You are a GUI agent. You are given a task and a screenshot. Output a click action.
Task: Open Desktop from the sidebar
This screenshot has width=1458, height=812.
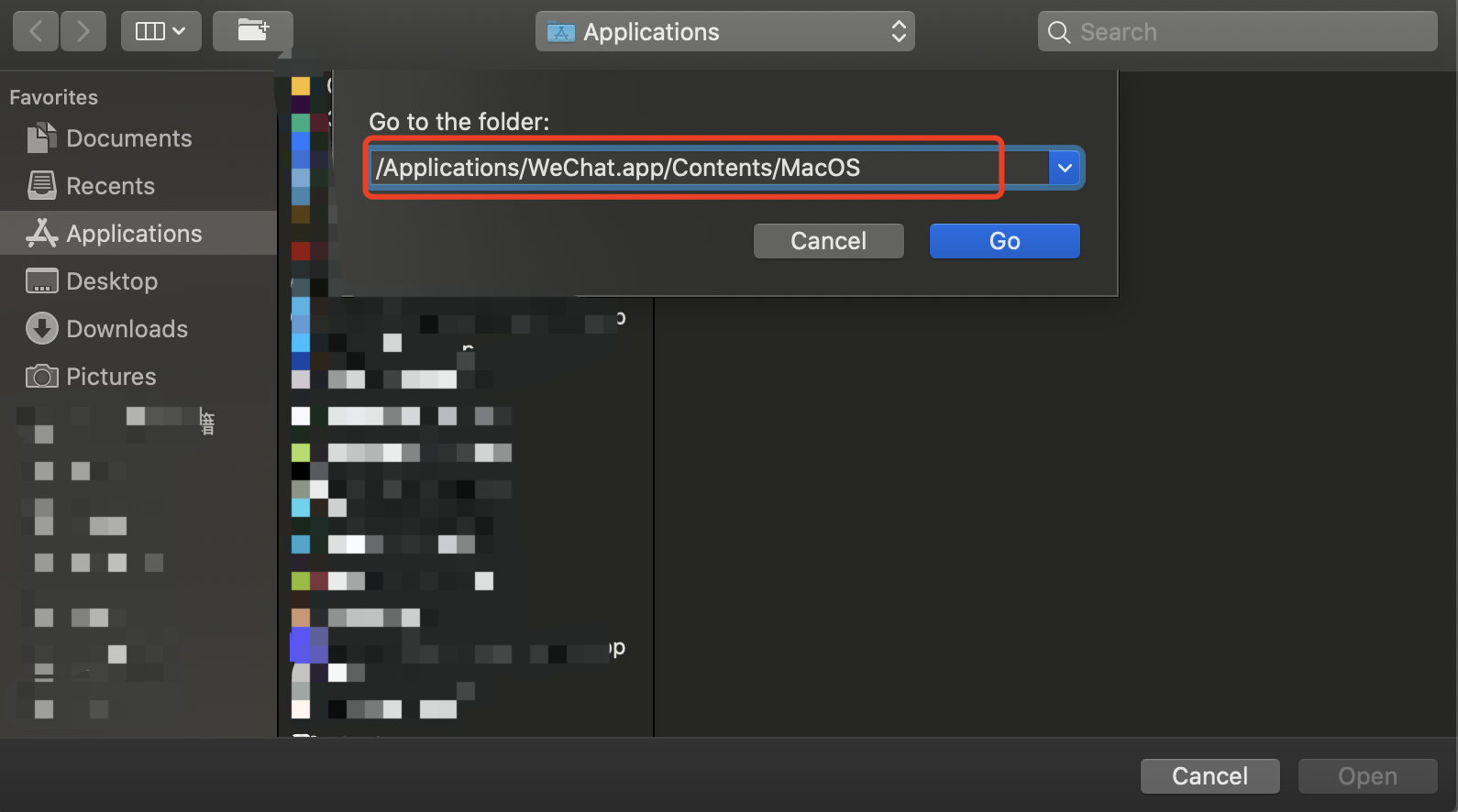tap(138, 281)
